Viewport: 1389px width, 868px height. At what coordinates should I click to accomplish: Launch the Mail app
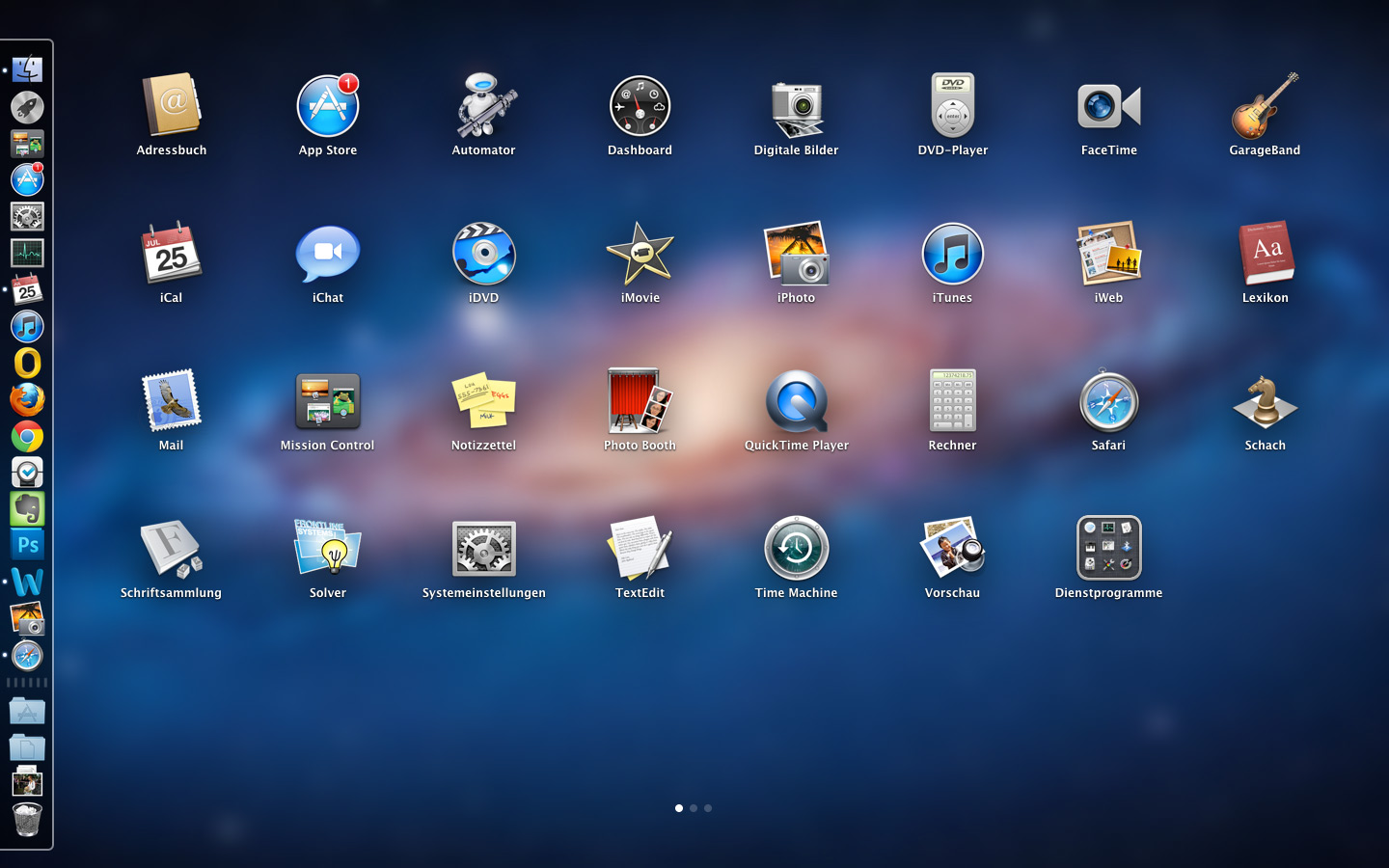pos(172,400)
